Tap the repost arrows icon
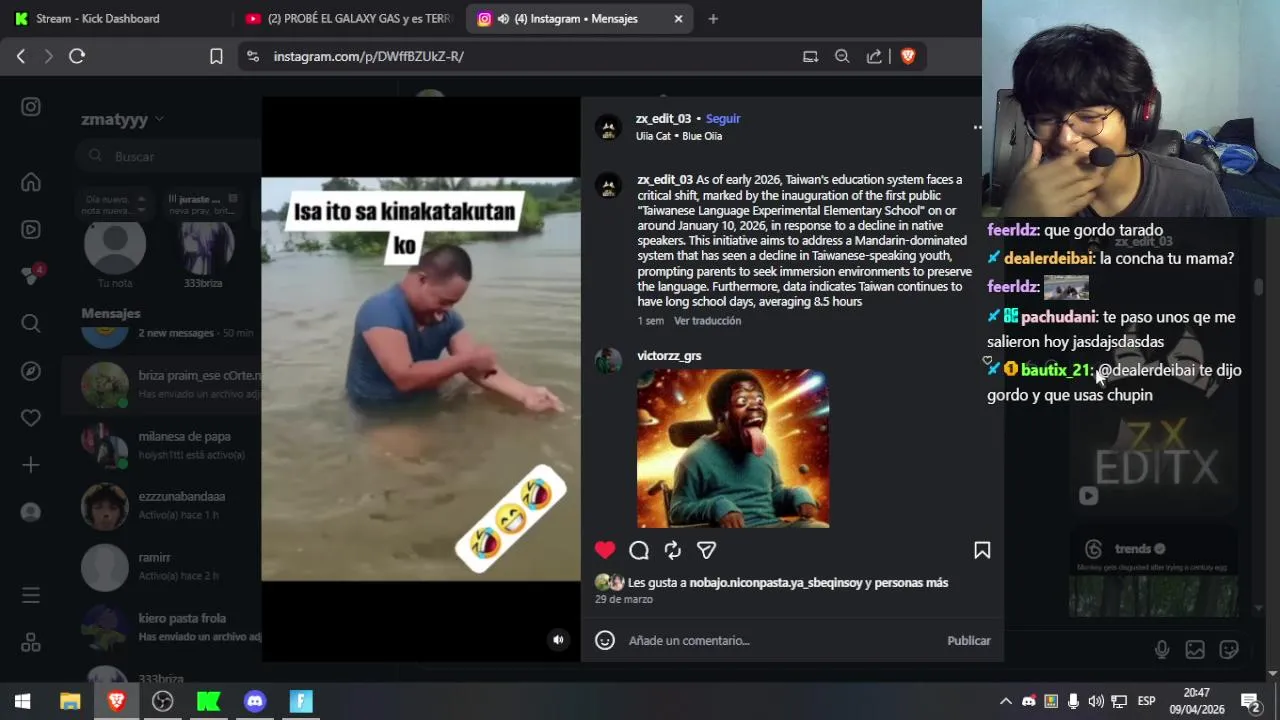 [x=673, y=550]
